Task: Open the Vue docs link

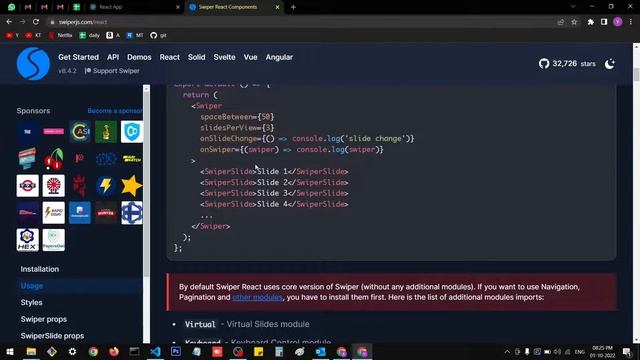Action: point(250,57)
